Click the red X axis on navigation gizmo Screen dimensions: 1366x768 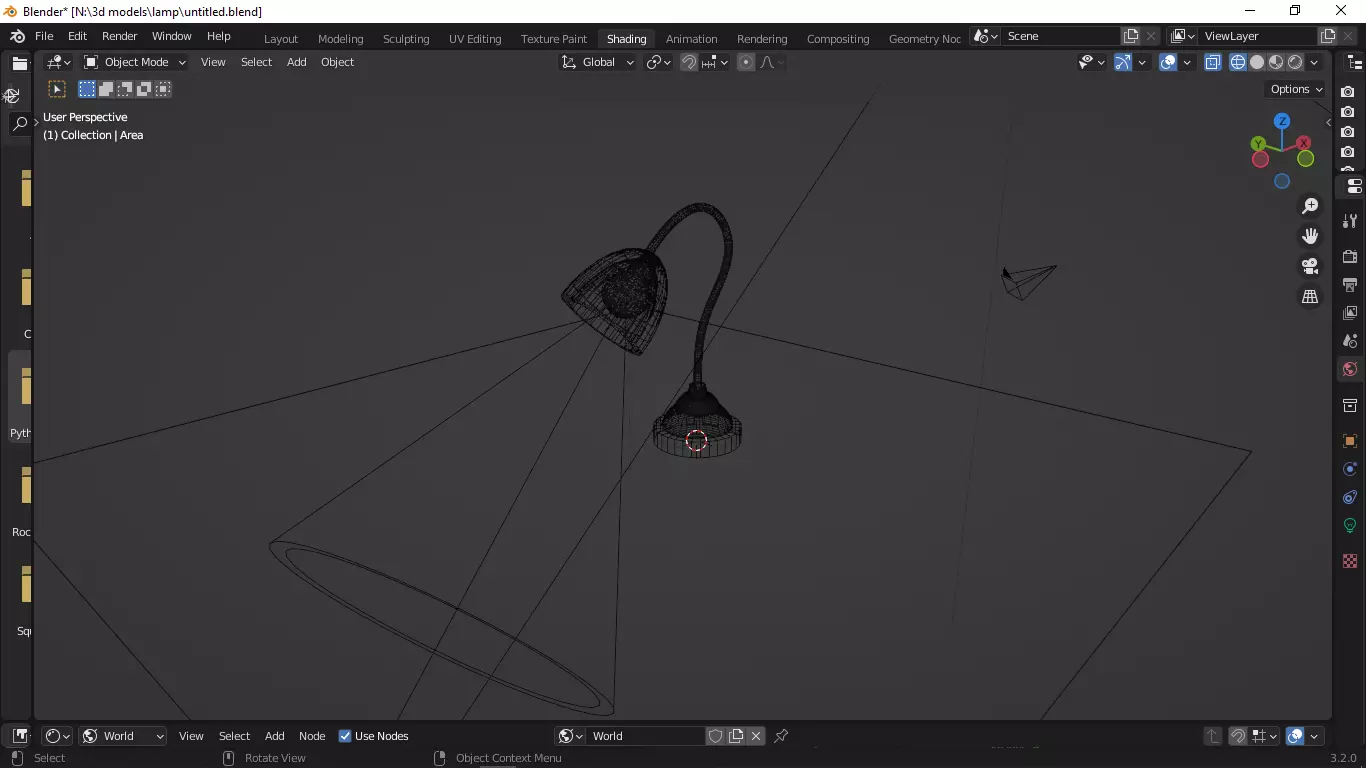[1304, 143]
